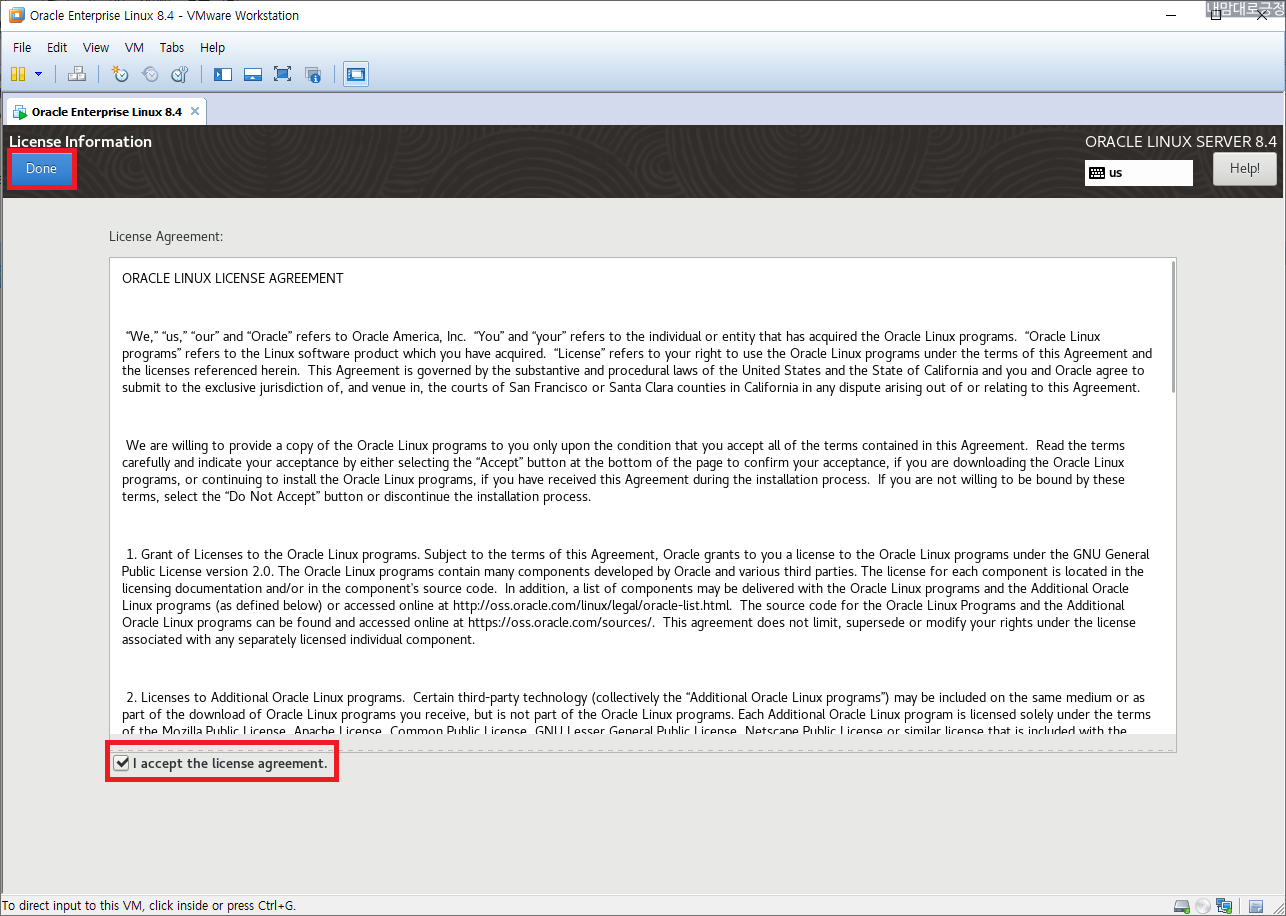Maximize the VMware Workstation window
The width and height of the screenshot is (1286, 916).
pos(1215,15)
